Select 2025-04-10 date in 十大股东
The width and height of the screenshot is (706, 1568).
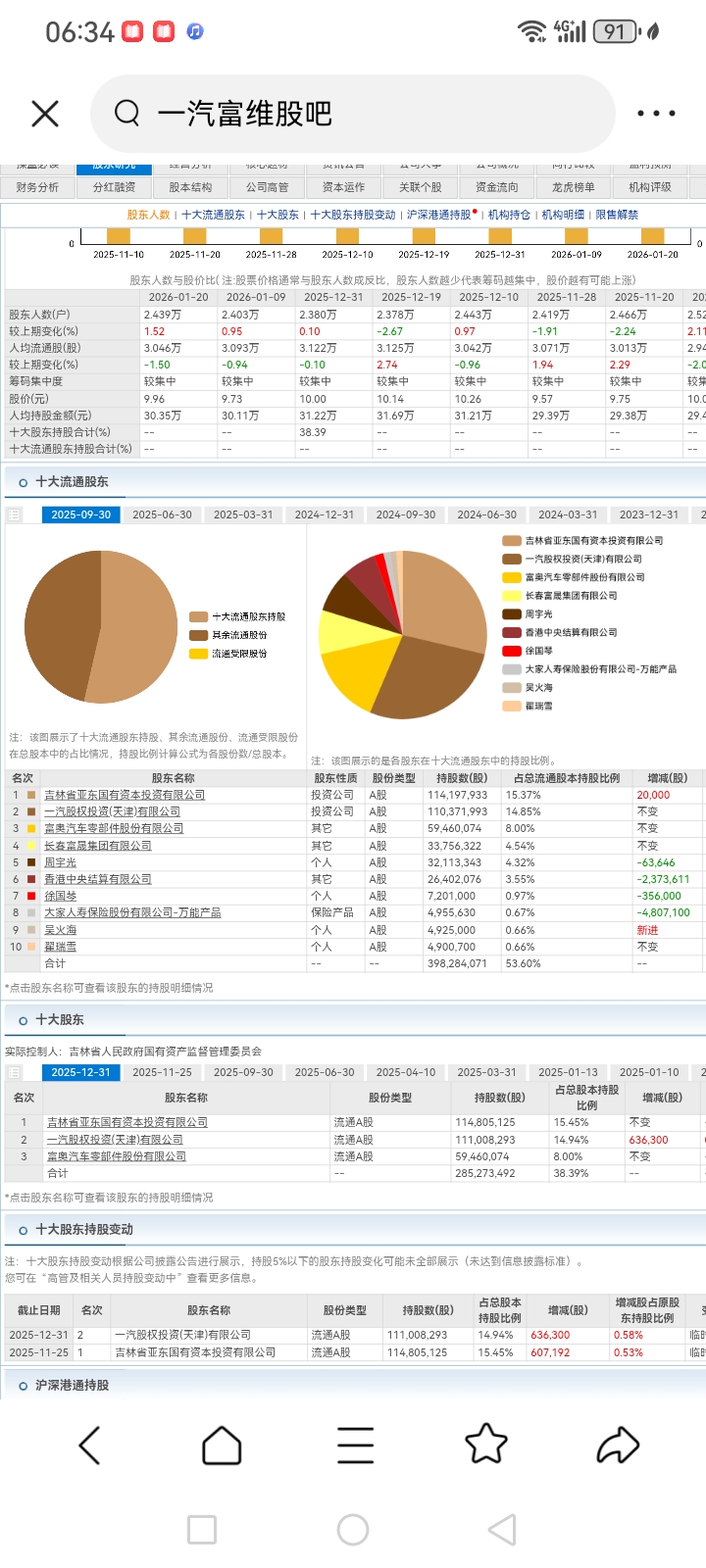pos(406,1072)
